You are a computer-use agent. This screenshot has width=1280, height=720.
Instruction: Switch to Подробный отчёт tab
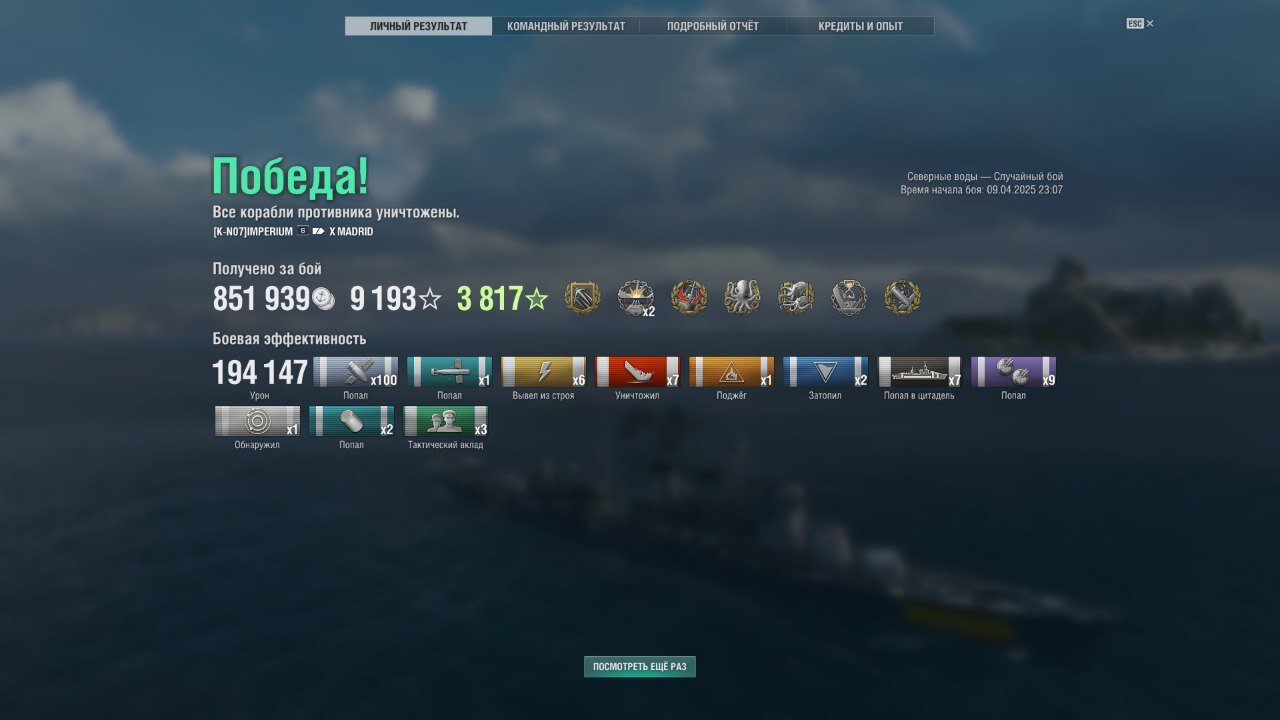coord(713,26)
